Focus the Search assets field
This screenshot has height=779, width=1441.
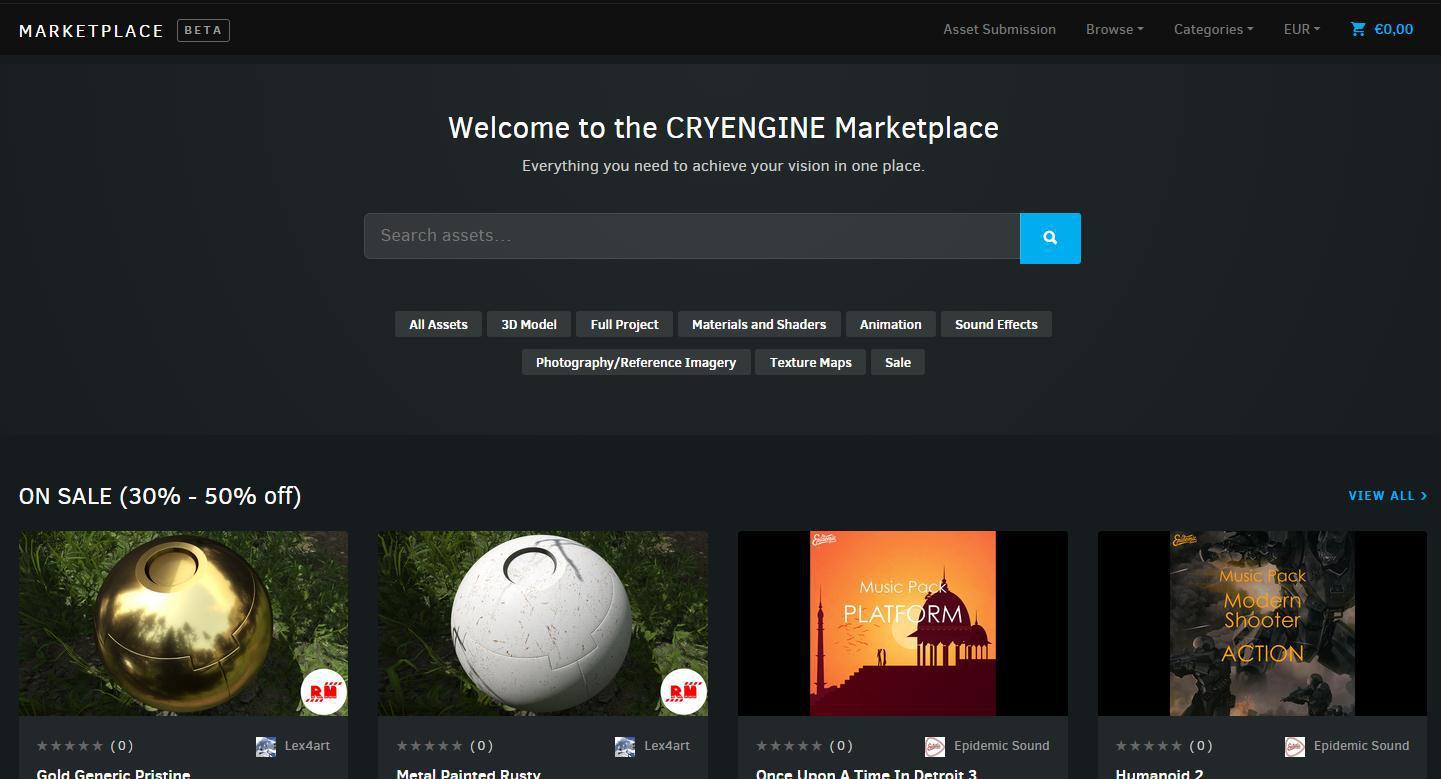pos(692,236)
